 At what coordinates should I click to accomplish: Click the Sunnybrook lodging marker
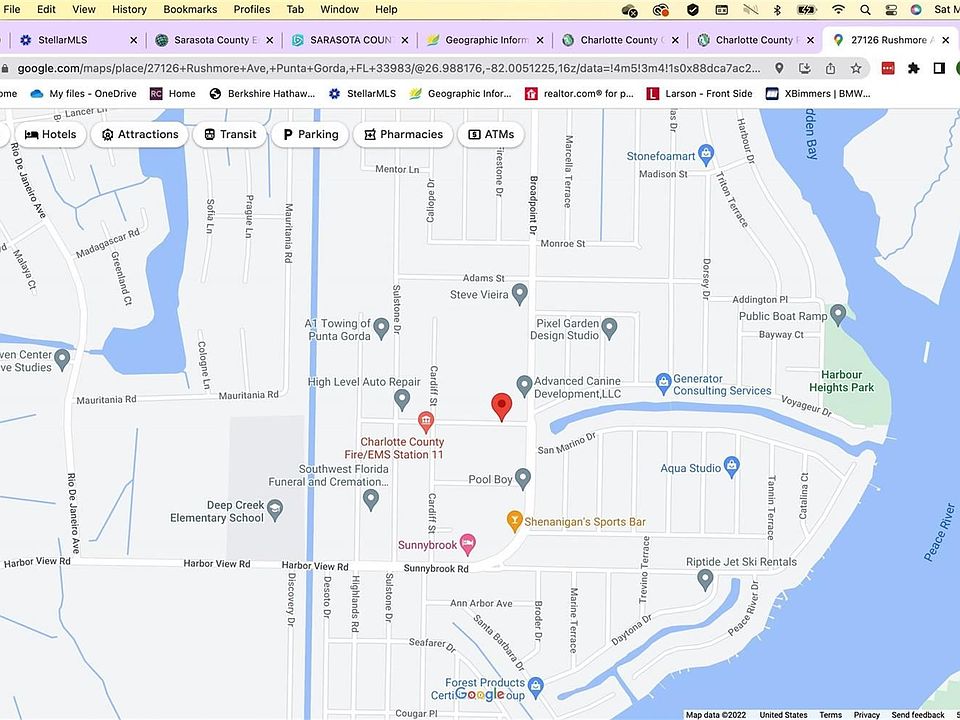[x=467, y=543]
